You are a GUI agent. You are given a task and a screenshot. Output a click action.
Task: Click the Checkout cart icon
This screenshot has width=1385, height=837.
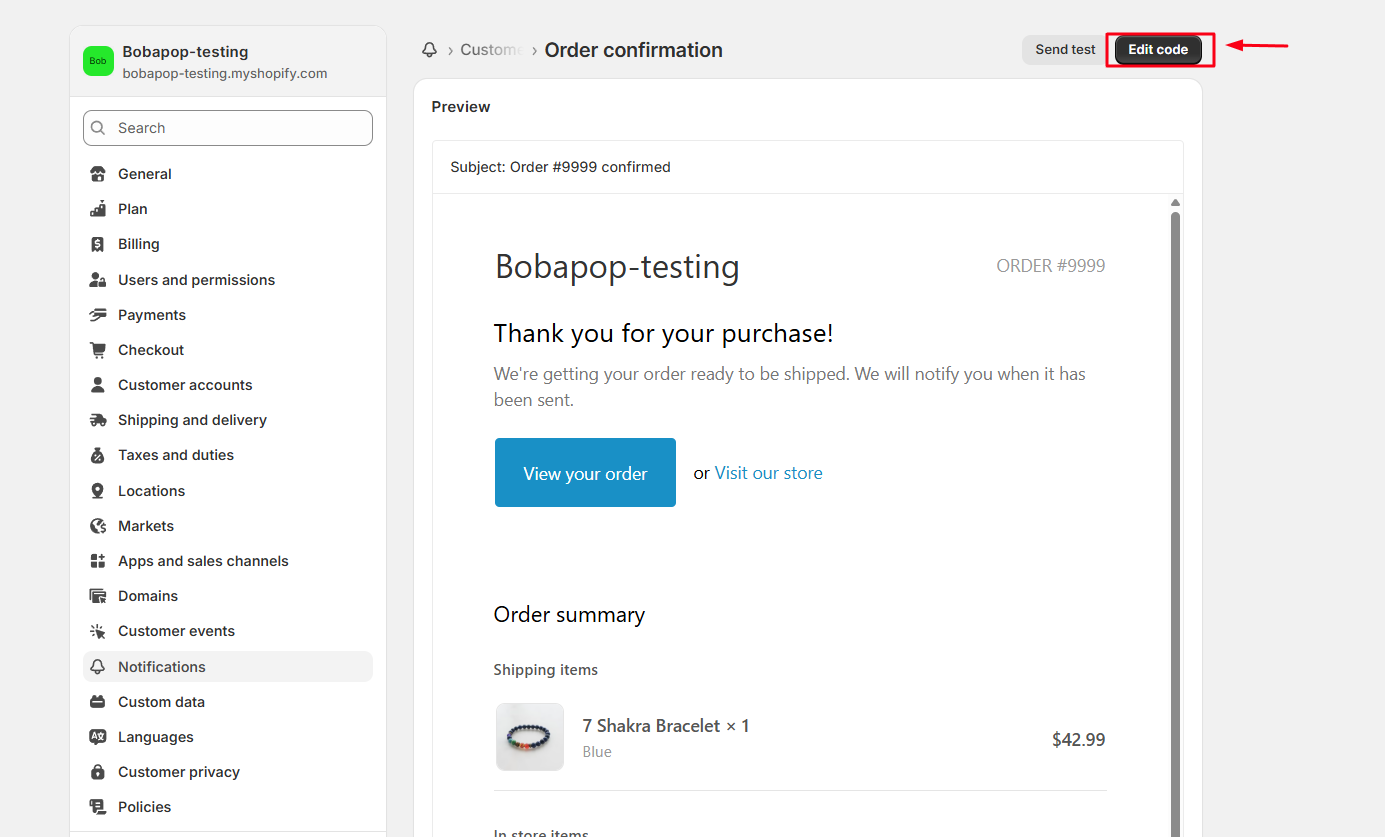point(98,350)
